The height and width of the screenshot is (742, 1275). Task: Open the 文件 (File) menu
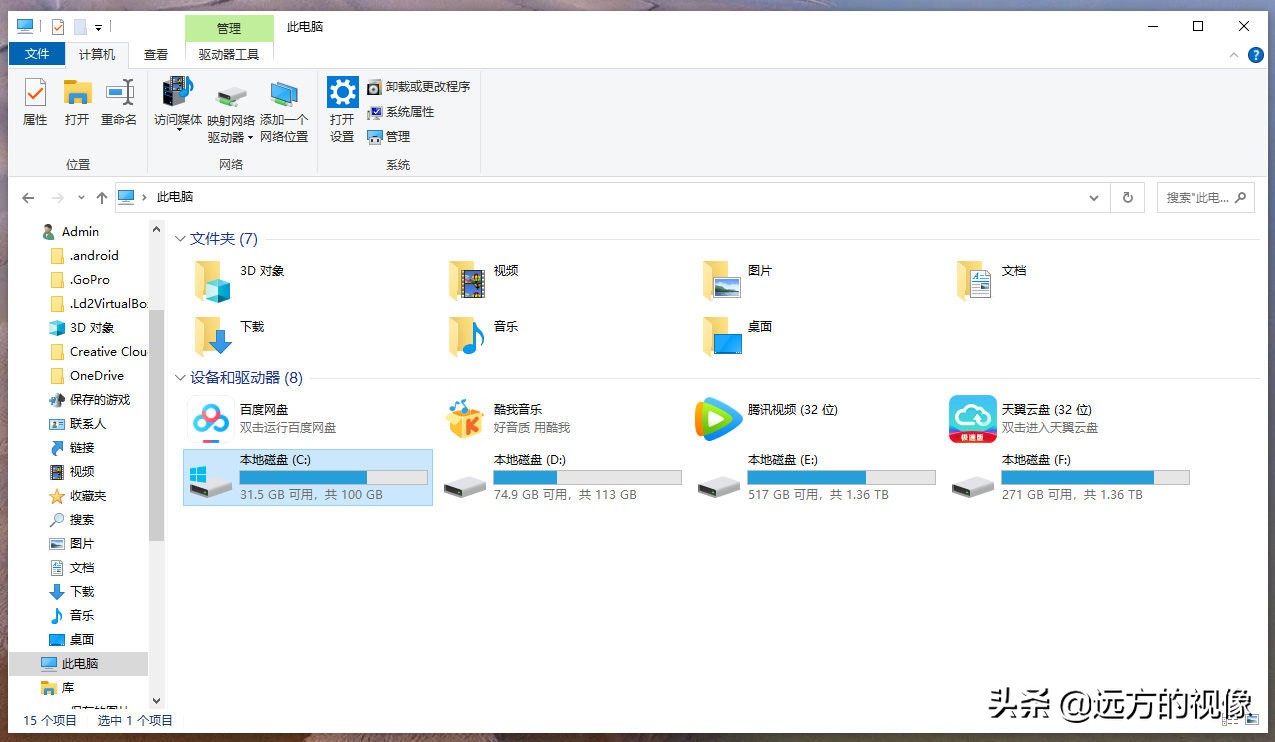coord(37,54)
